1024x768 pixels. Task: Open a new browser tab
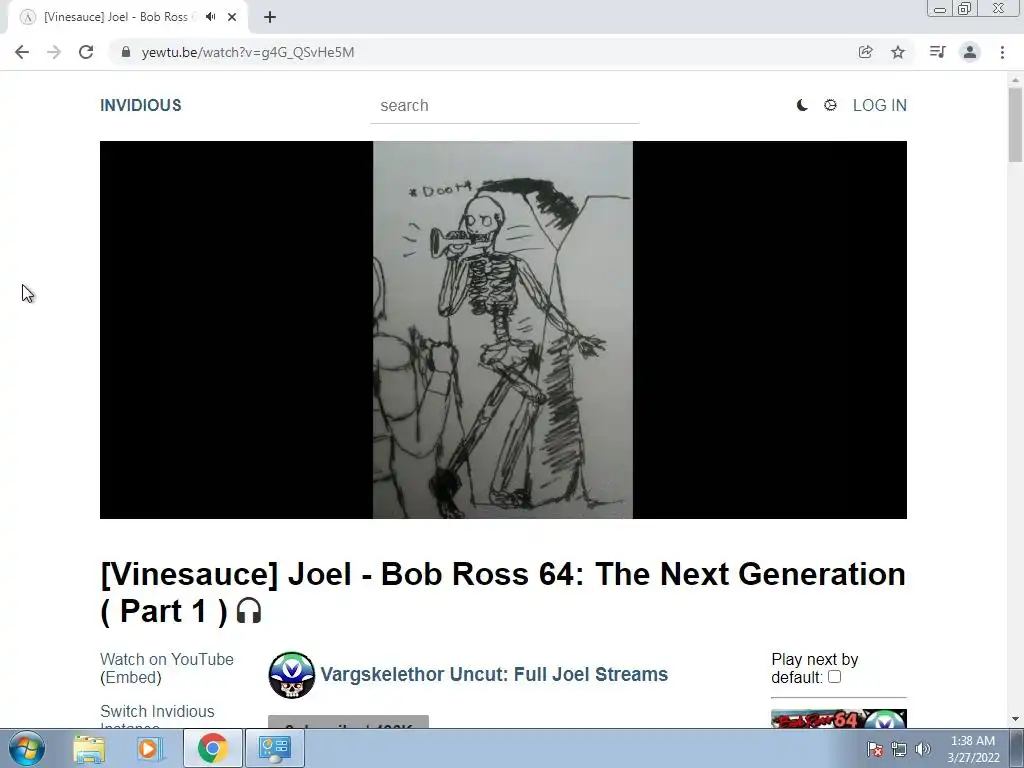pyautogui.click(x=270, y=17)
